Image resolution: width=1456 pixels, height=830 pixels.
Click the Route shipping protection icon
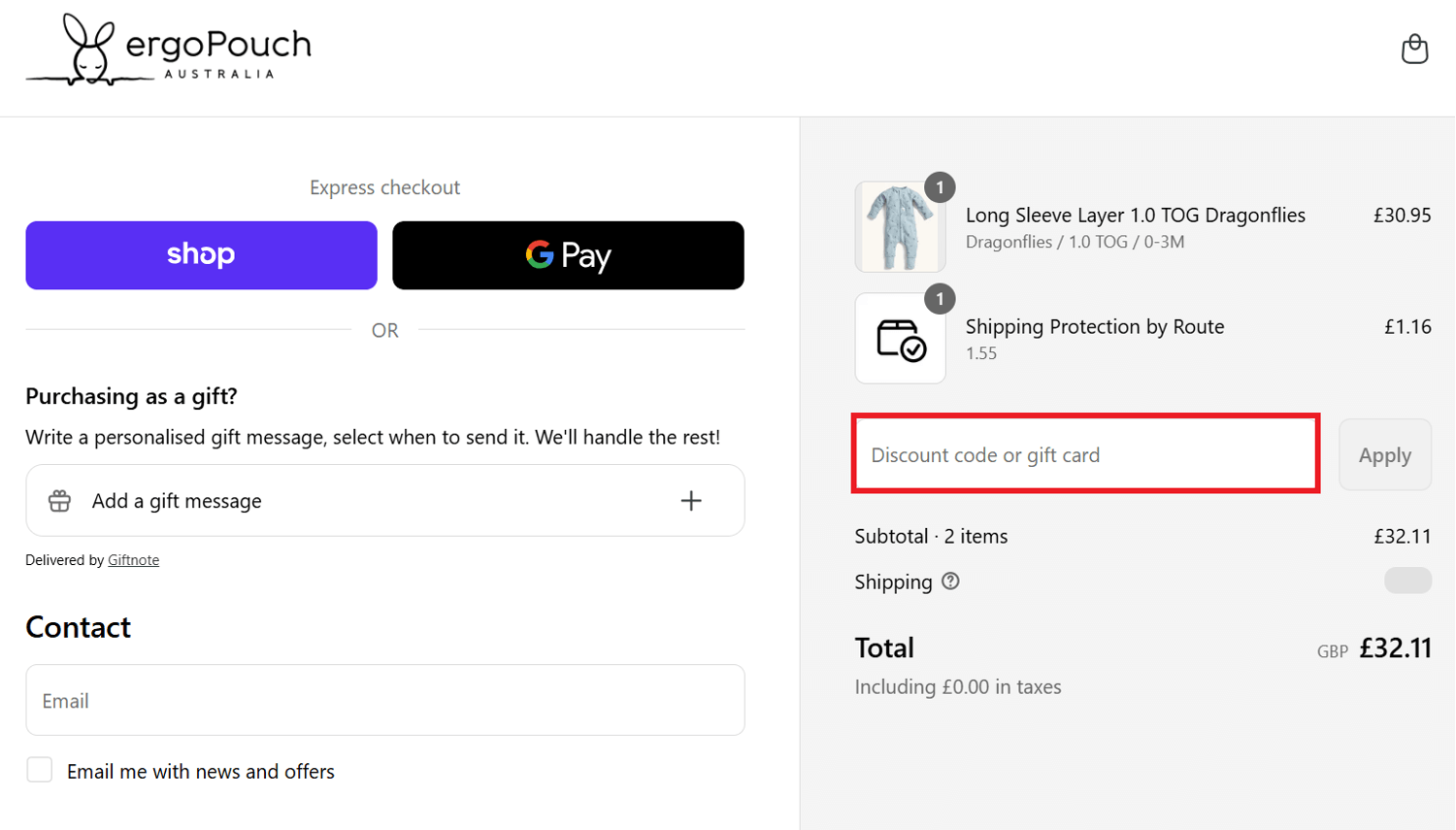900,340
